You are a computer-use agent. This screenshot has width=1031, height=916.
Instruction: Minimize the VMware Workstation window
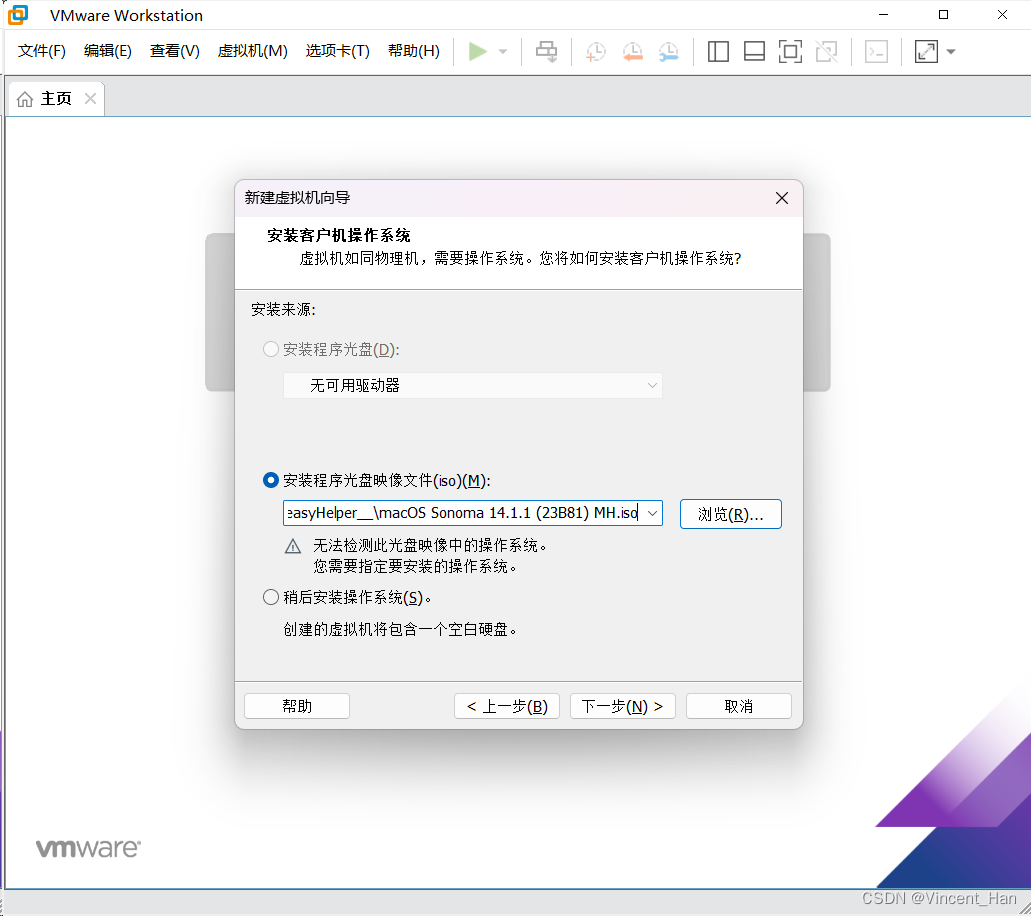(883, 14)
